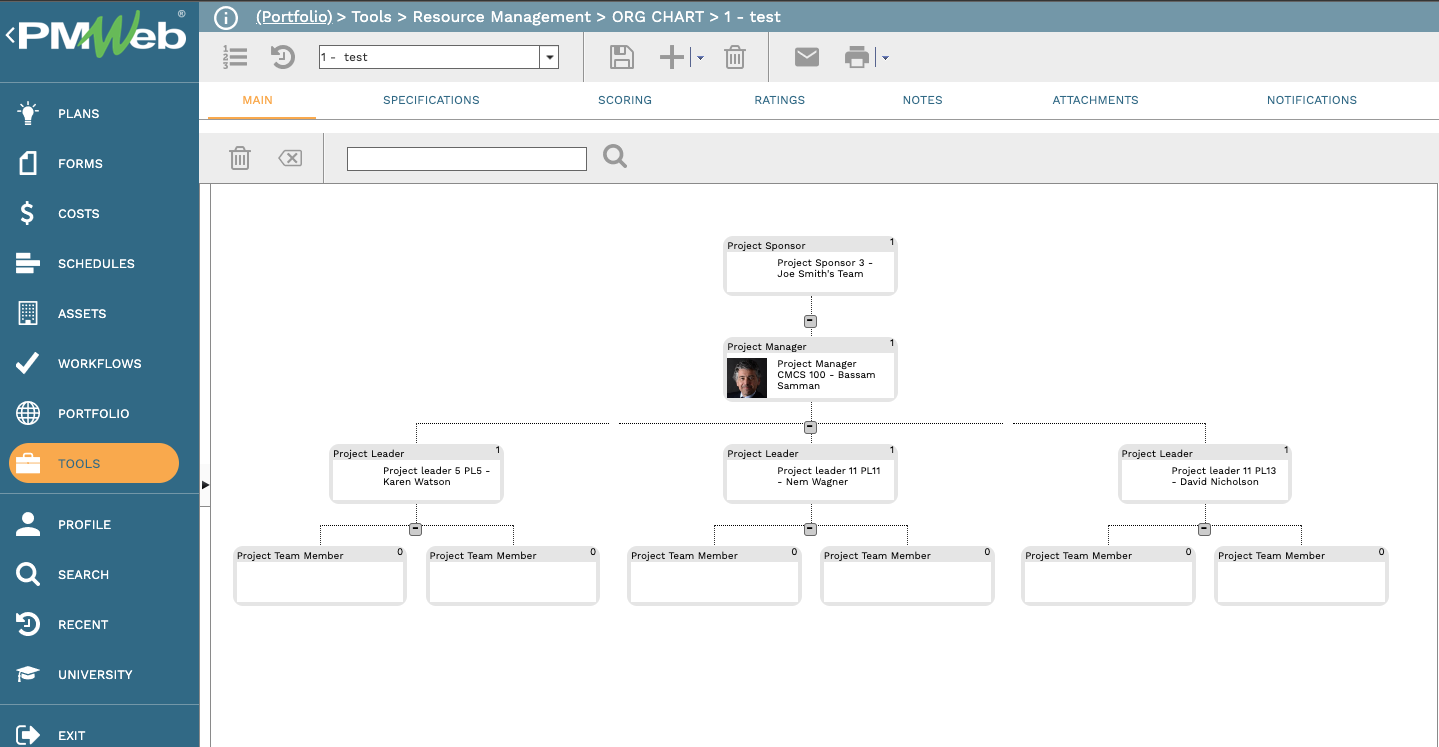The image size is (1439, 747).
Task: Collapse children of Nem Wagner's node
Action: [810, 529]
